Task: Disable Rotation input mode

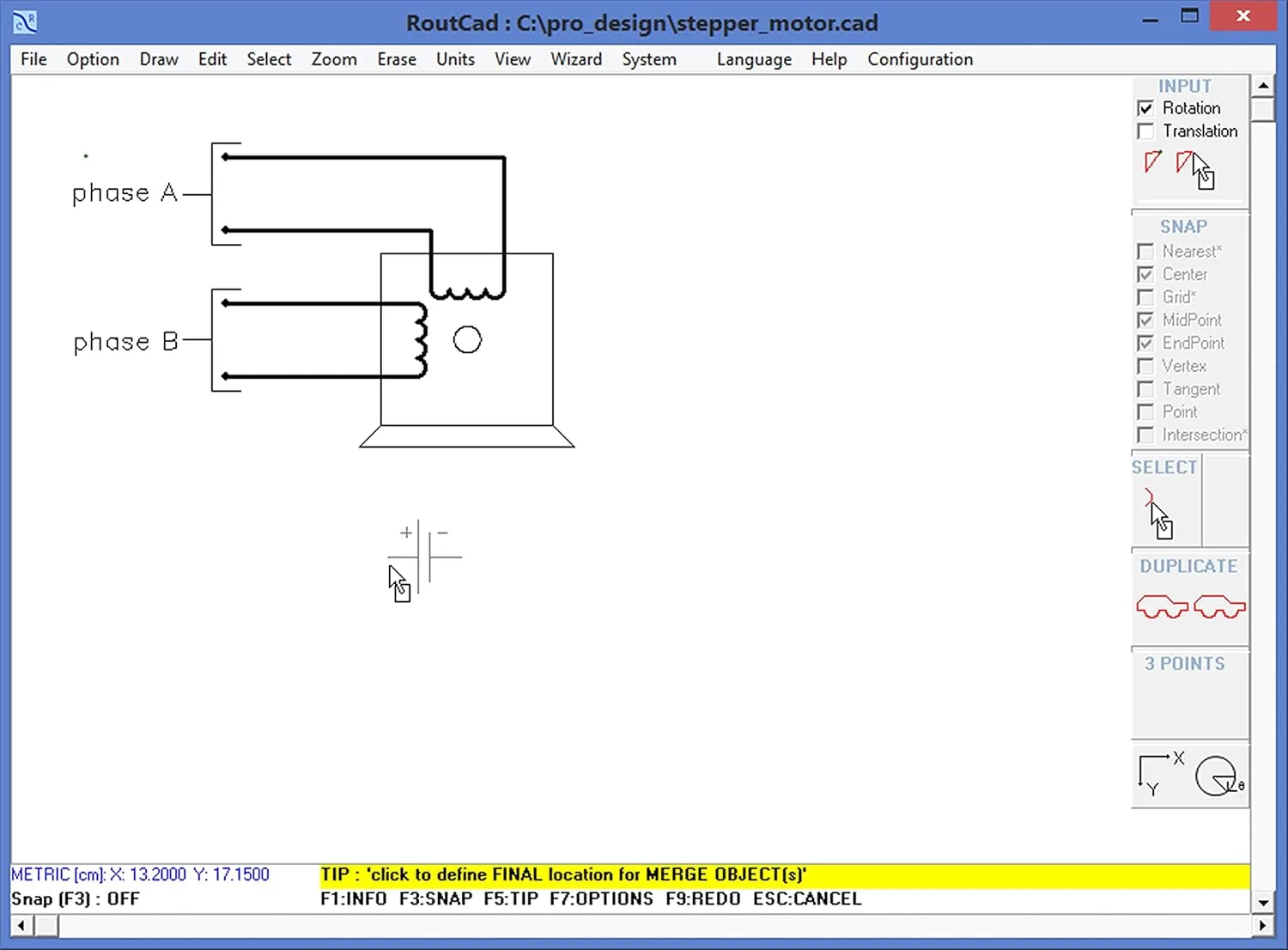Action: point(1146,107)
